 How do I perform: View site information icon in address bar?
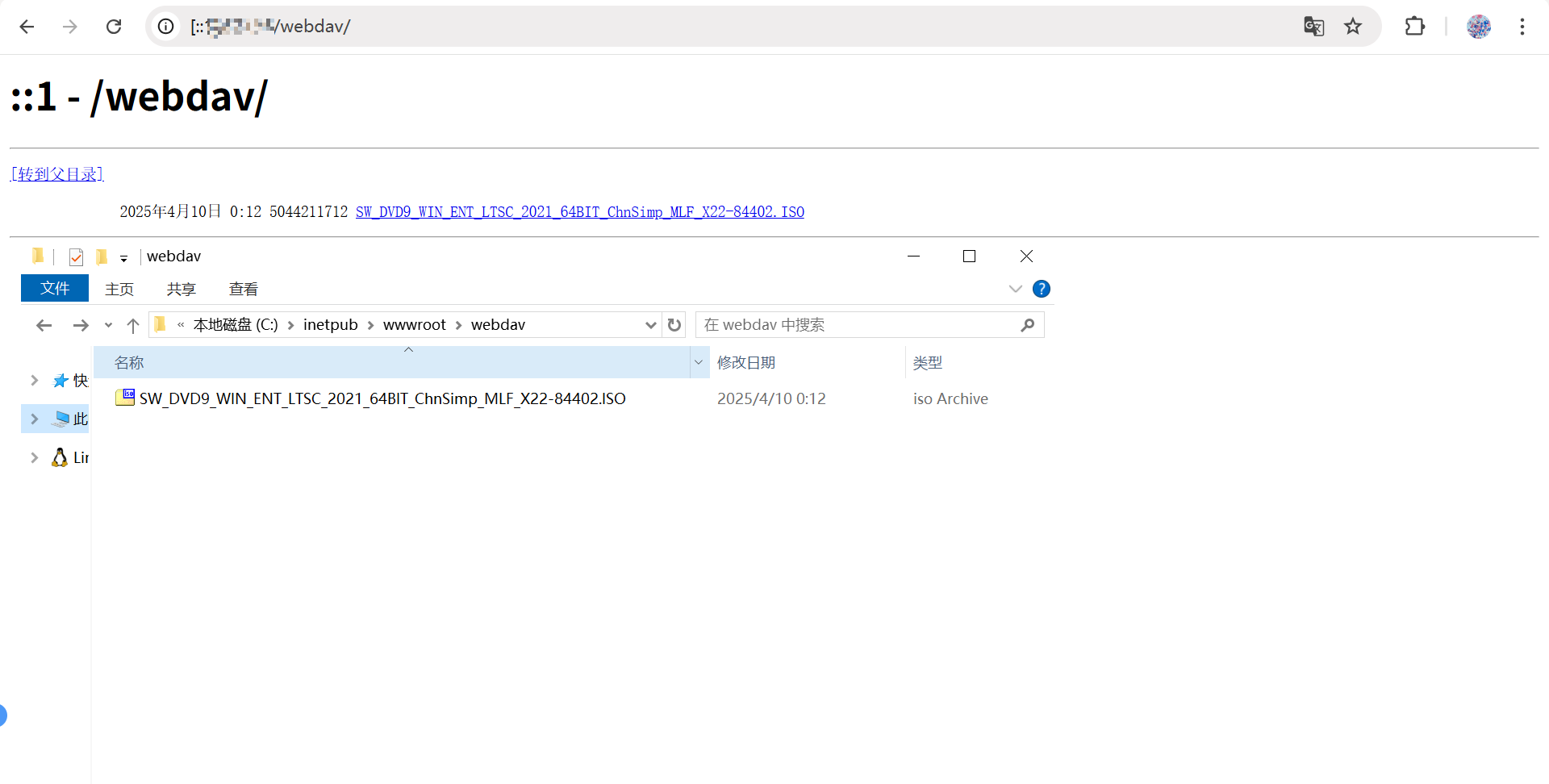165,27
